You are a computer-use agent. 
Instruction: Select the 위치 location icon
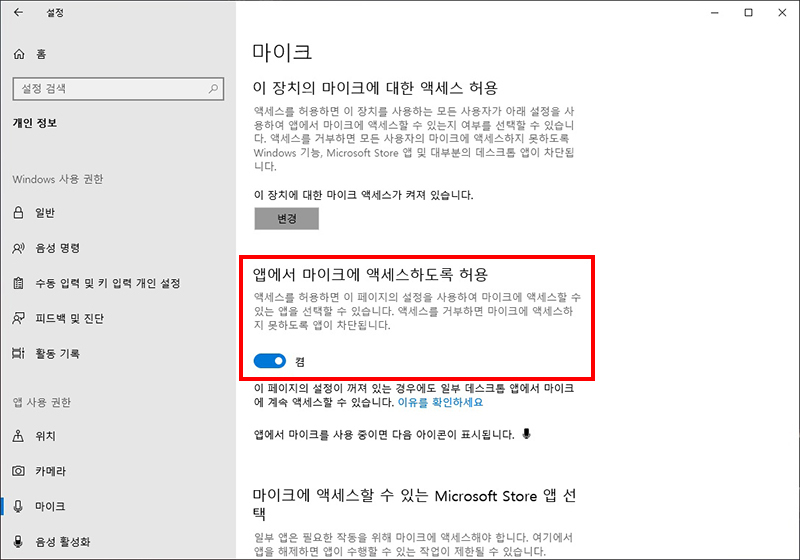pyautogui.click(x=18, y=436)
